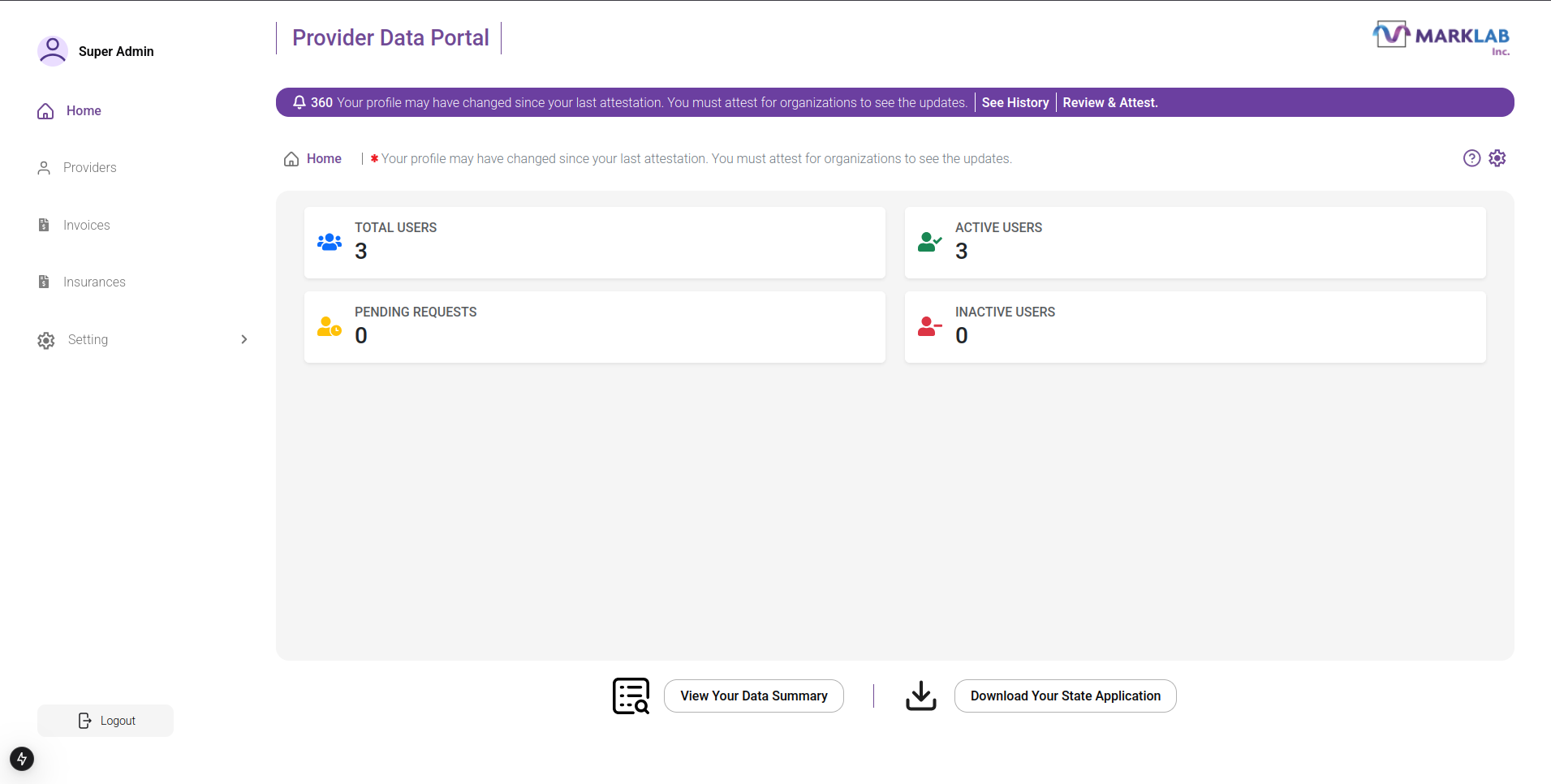Viewport: 1551px width, 784px height.
Task: Open the settings gear icon at top right
Action: coord(1497,158)
